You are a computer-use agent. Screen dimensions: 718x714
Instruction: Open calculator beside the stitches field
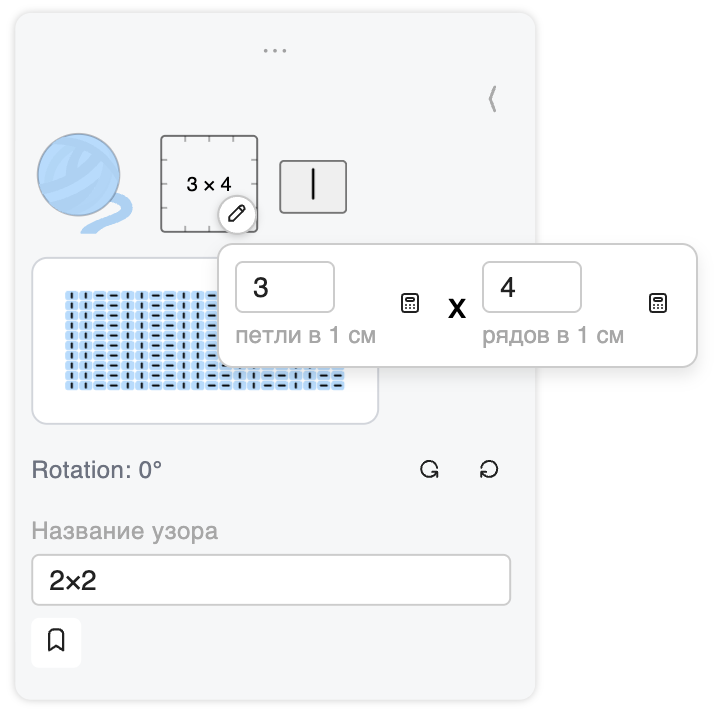[410, 303]
